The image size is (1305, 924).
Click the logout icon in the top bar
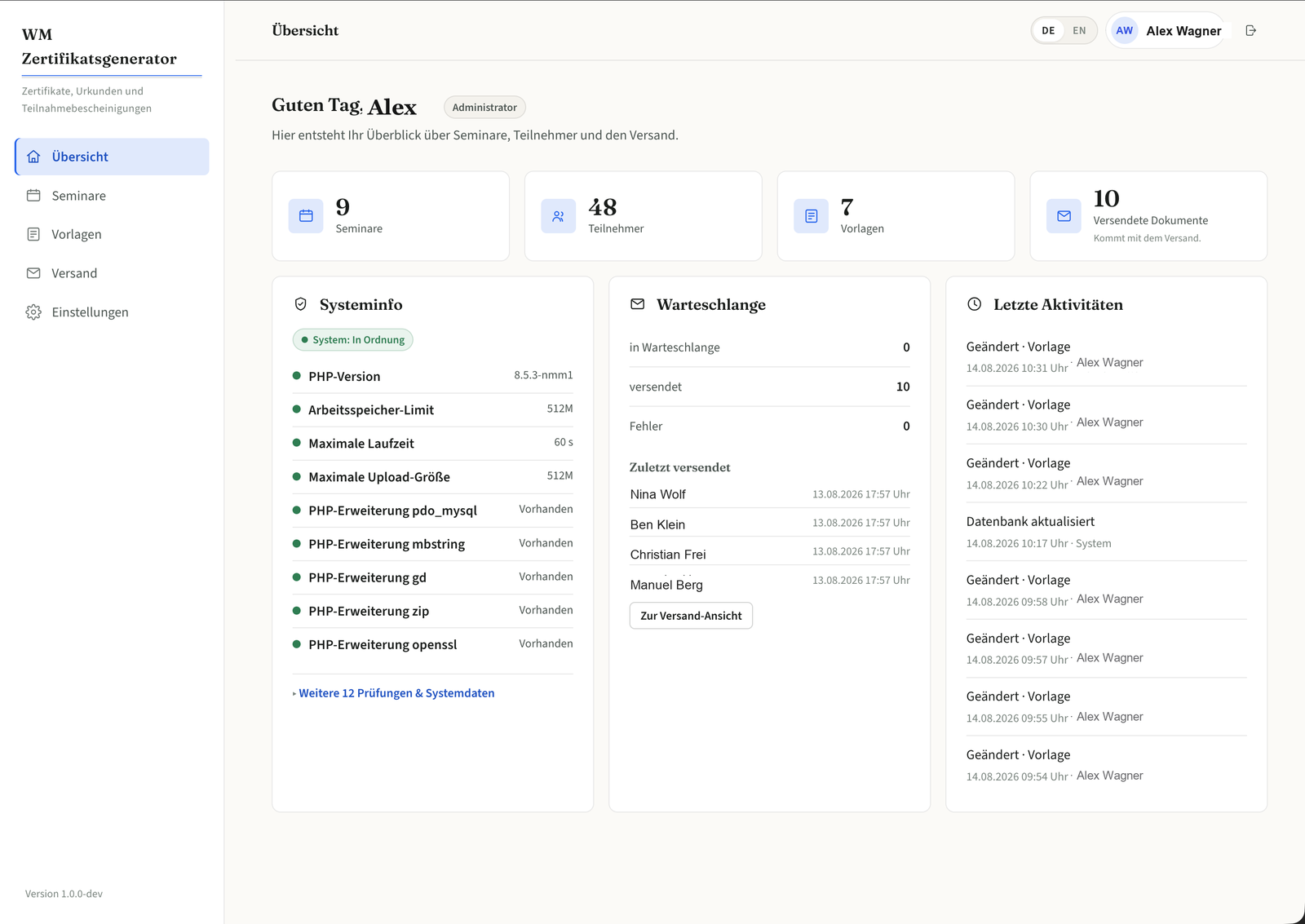(1251, 31)
